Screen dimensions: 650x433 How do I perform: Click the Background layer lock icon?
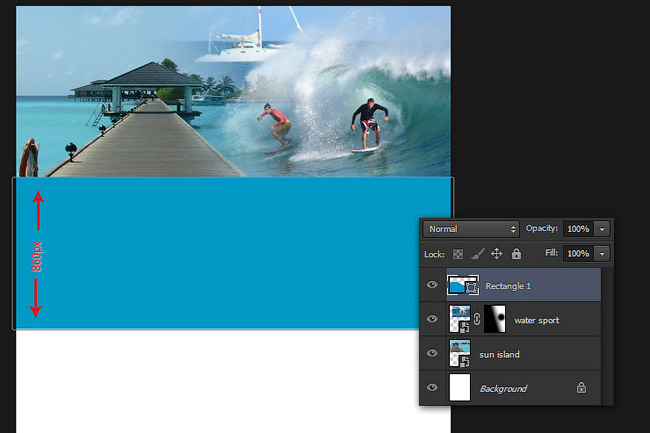(581, 387)
